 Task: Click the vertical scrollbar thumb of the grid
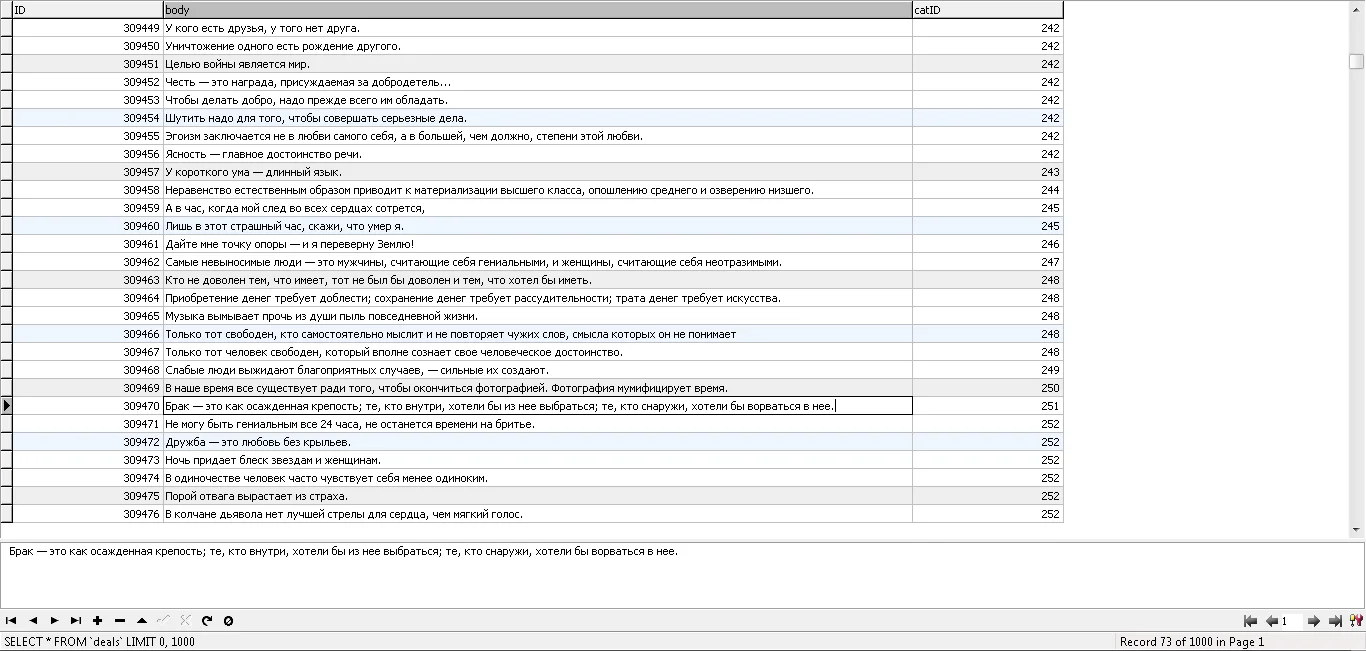[1356, 61]
